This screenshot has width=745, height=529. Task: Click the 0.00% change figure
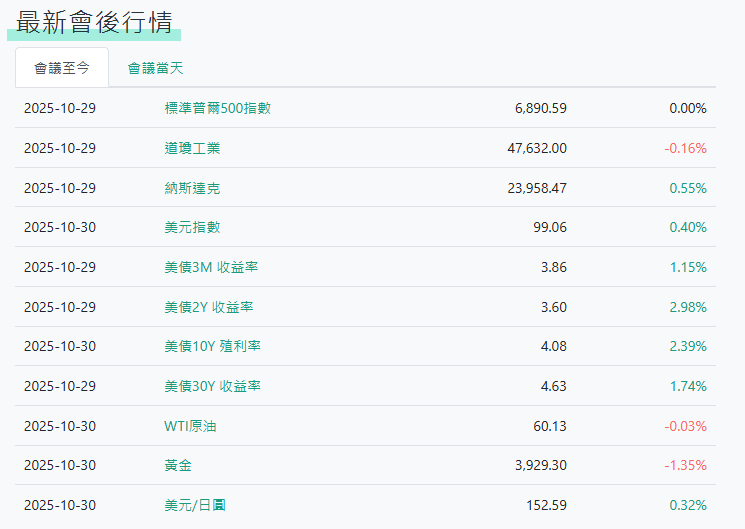[688, 108]
